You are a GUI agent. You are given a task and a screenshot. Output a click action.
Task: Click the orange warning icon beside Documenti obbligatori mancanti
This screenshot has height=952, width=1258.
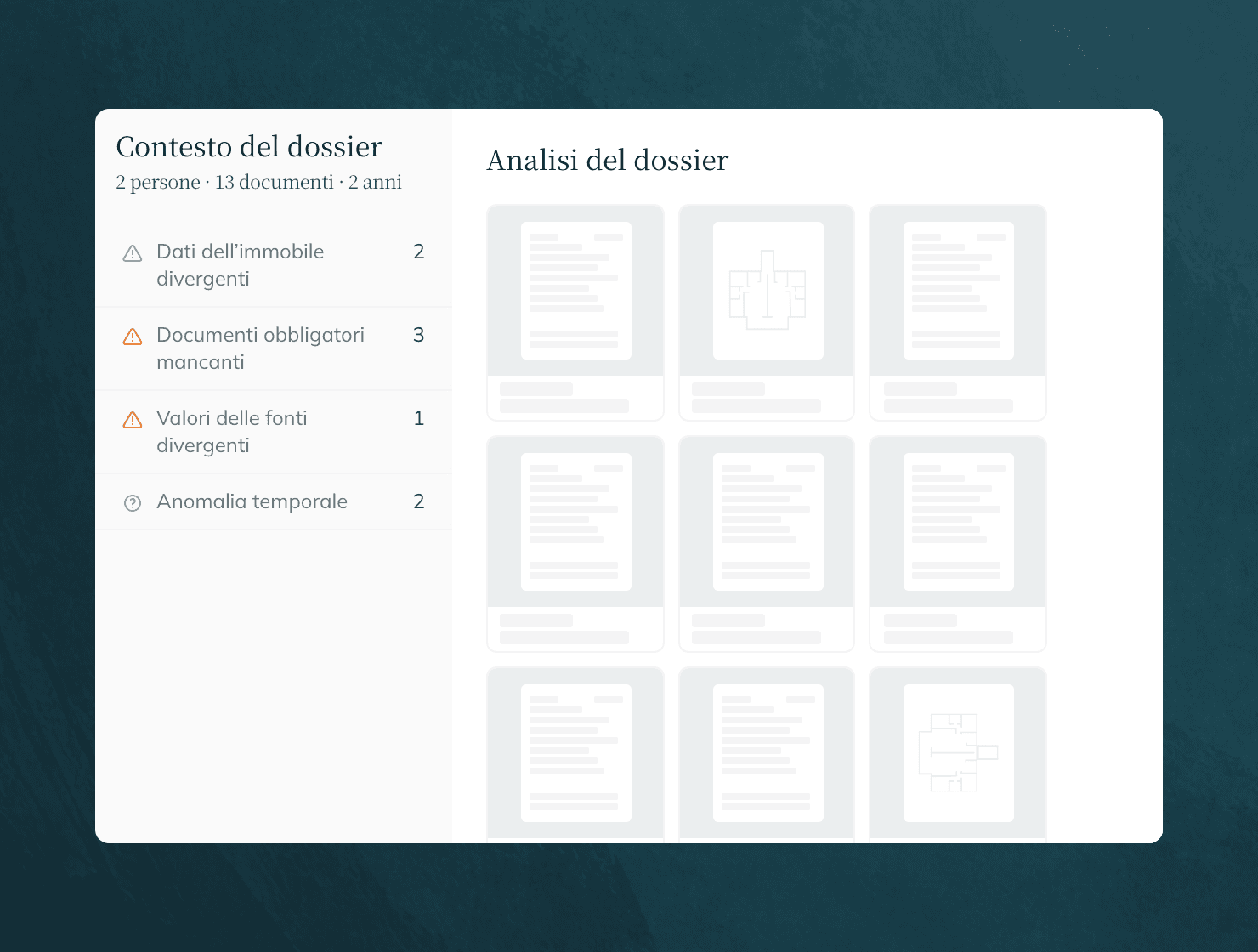pos(133,337)
